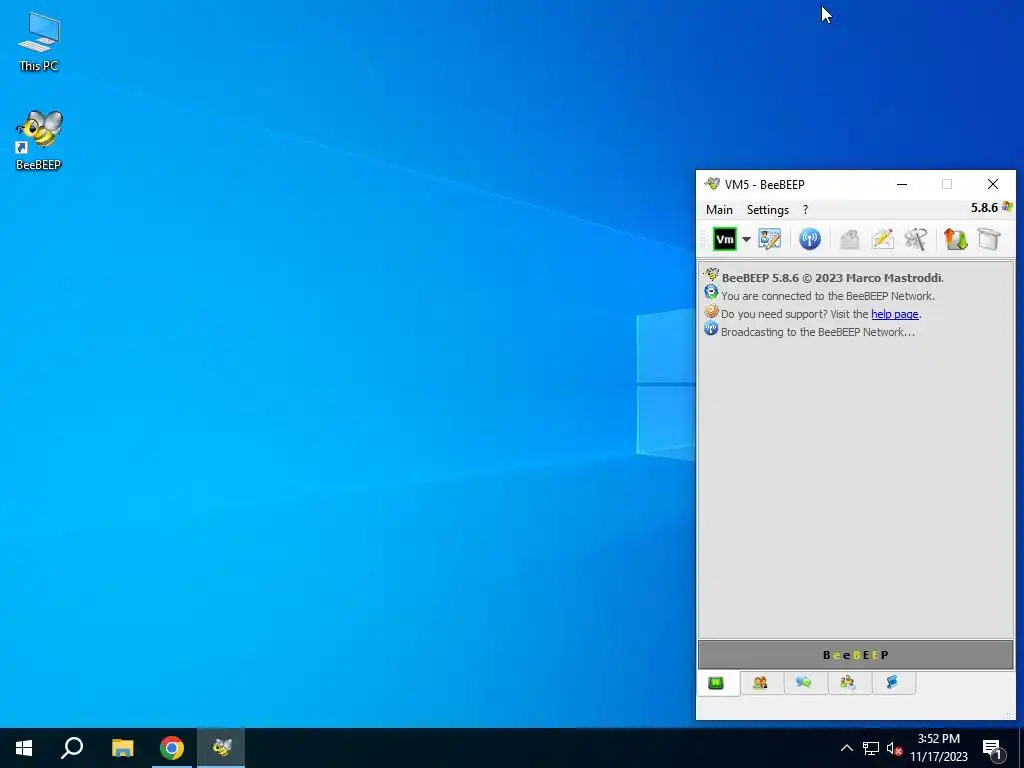Switch to the blue saved chats tab

pyautogui.click(x=892, y=682)
